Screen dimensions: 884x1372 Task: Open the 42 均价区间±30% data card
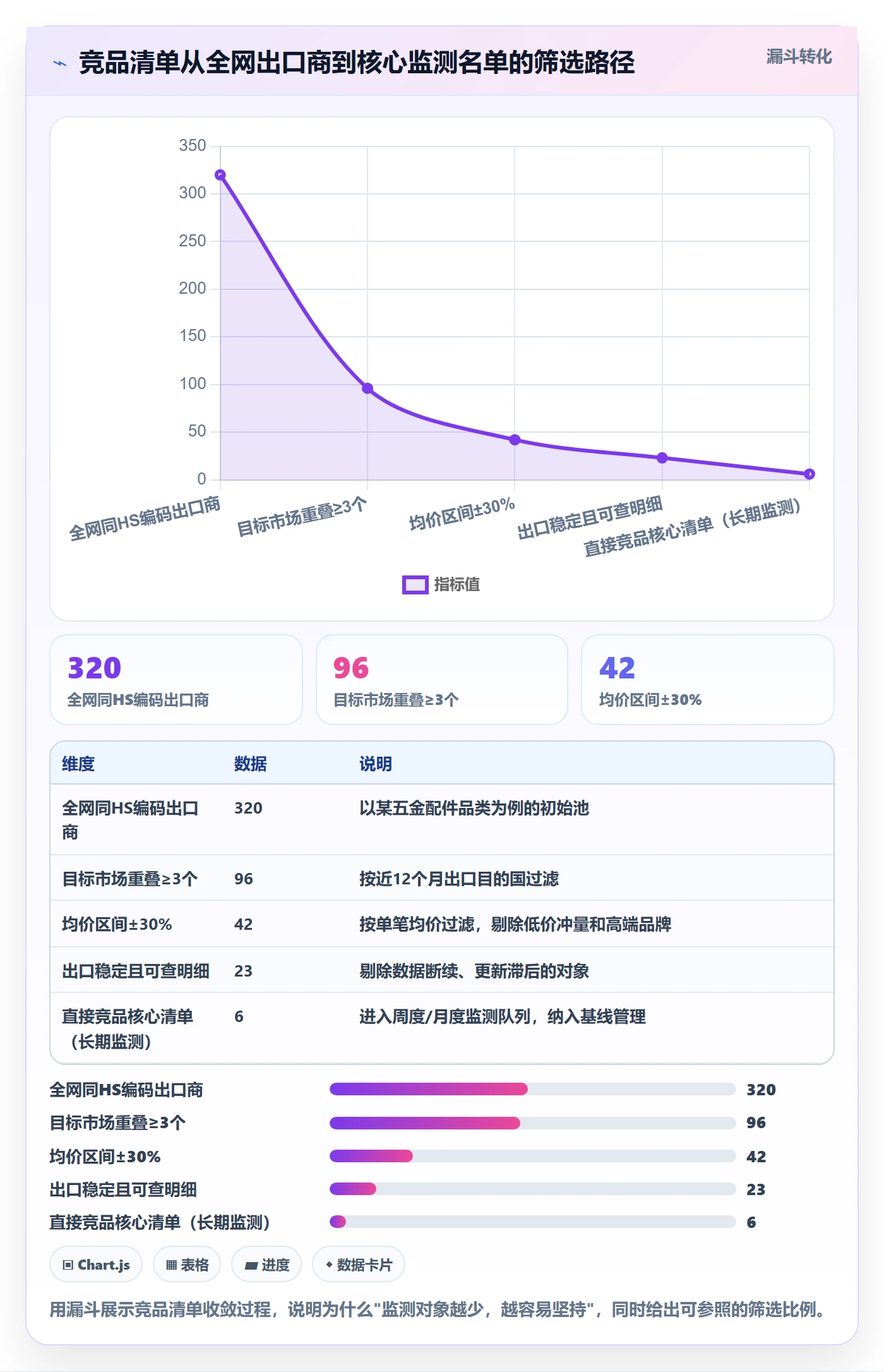[707, 680]
